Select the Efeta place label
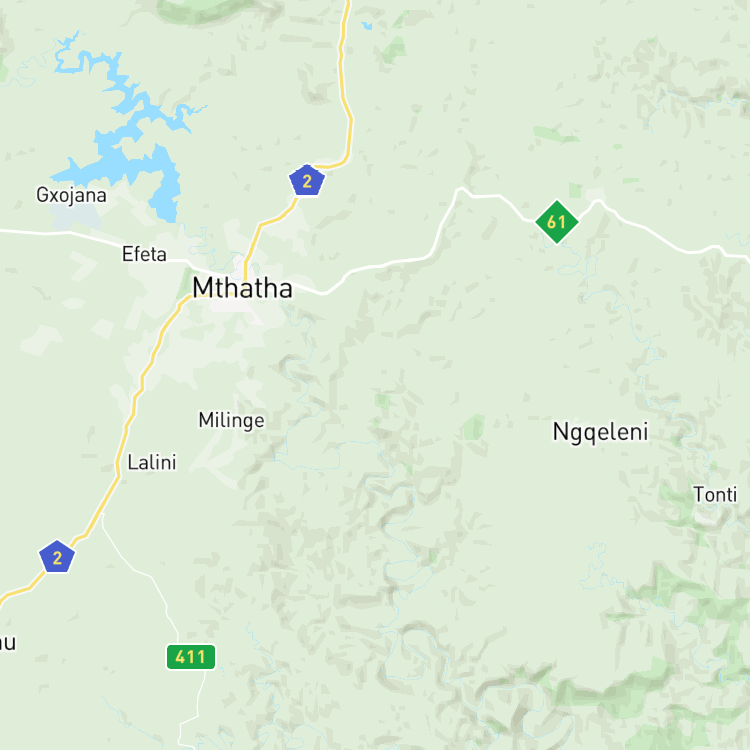Image resolution: width=750 pixels, height=750 pixels. (x=144, y=254)
